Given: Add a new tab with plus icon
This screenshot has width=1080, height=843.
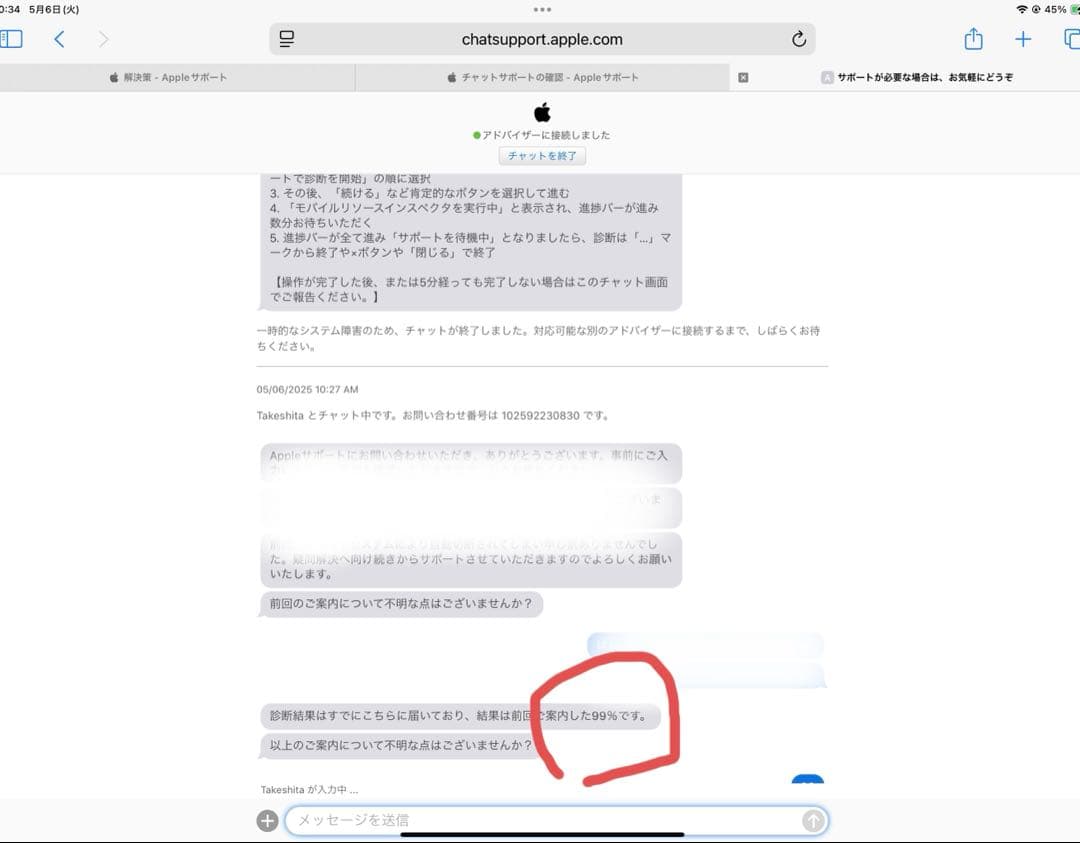Looking at the screenshot, I should pyautogui.click(x=1023, y=39).
